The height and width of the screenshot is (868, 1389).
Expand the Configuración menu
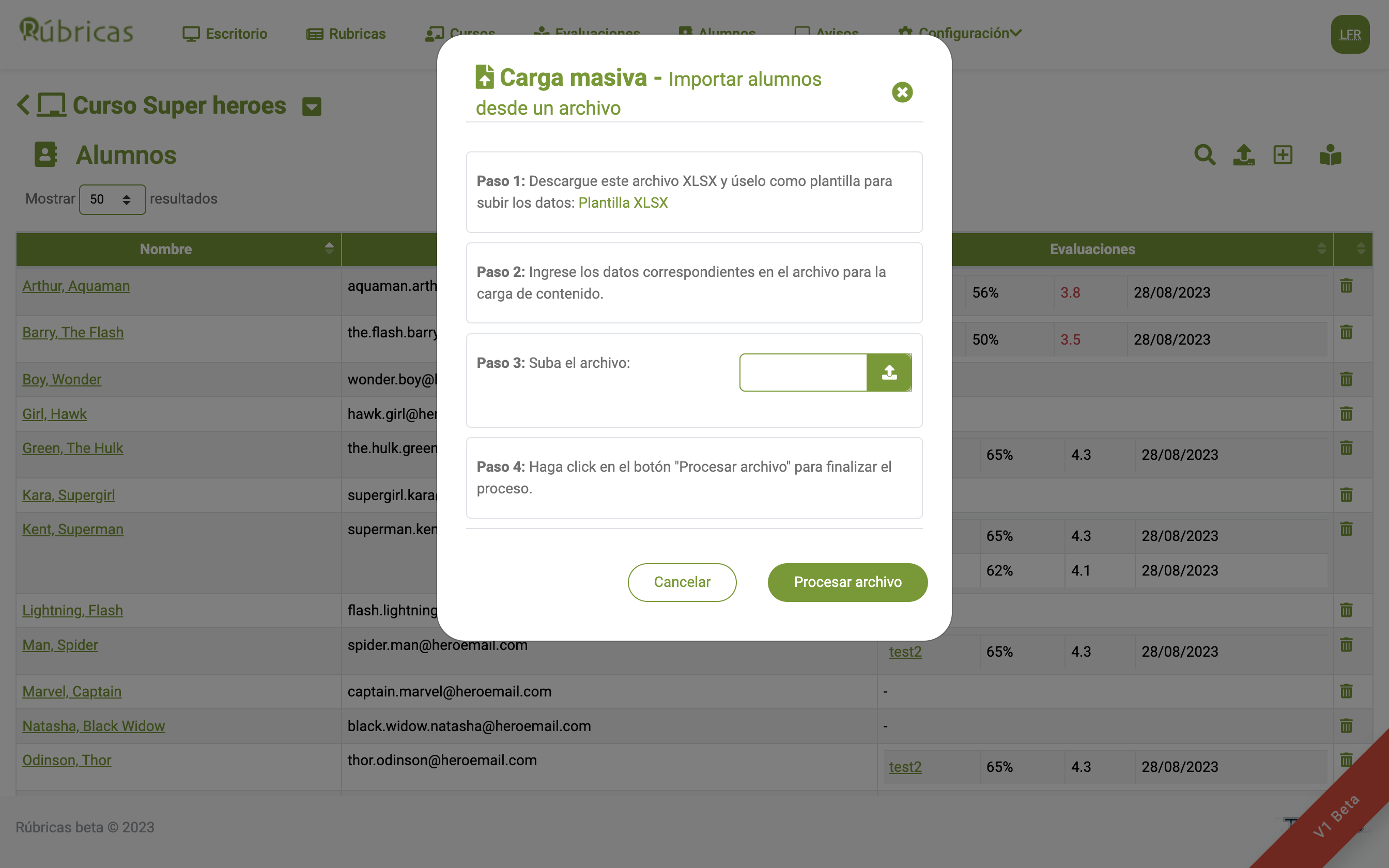tap(960, 33)
